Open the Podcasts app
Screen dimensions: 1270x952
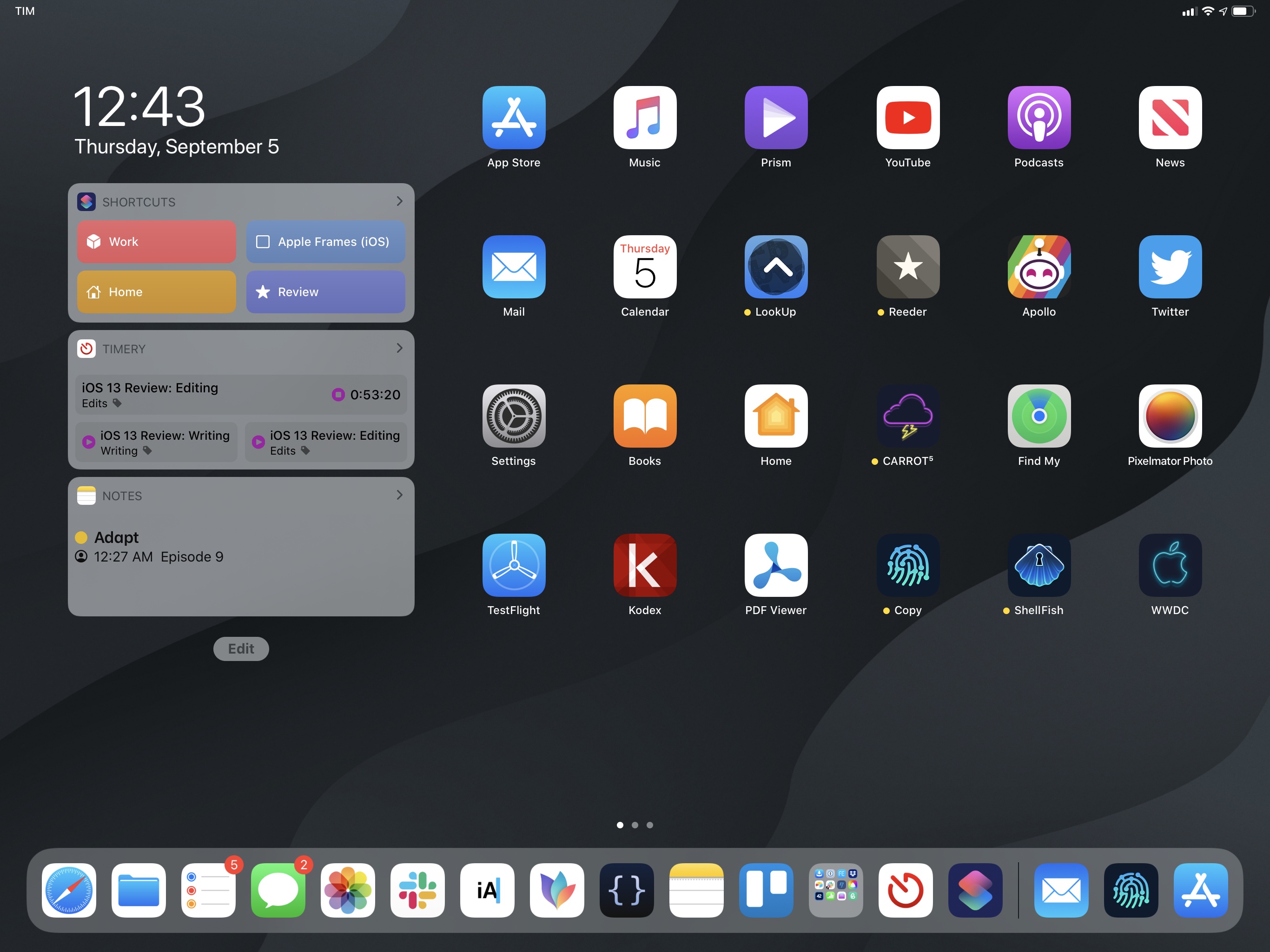point(1038,118)
